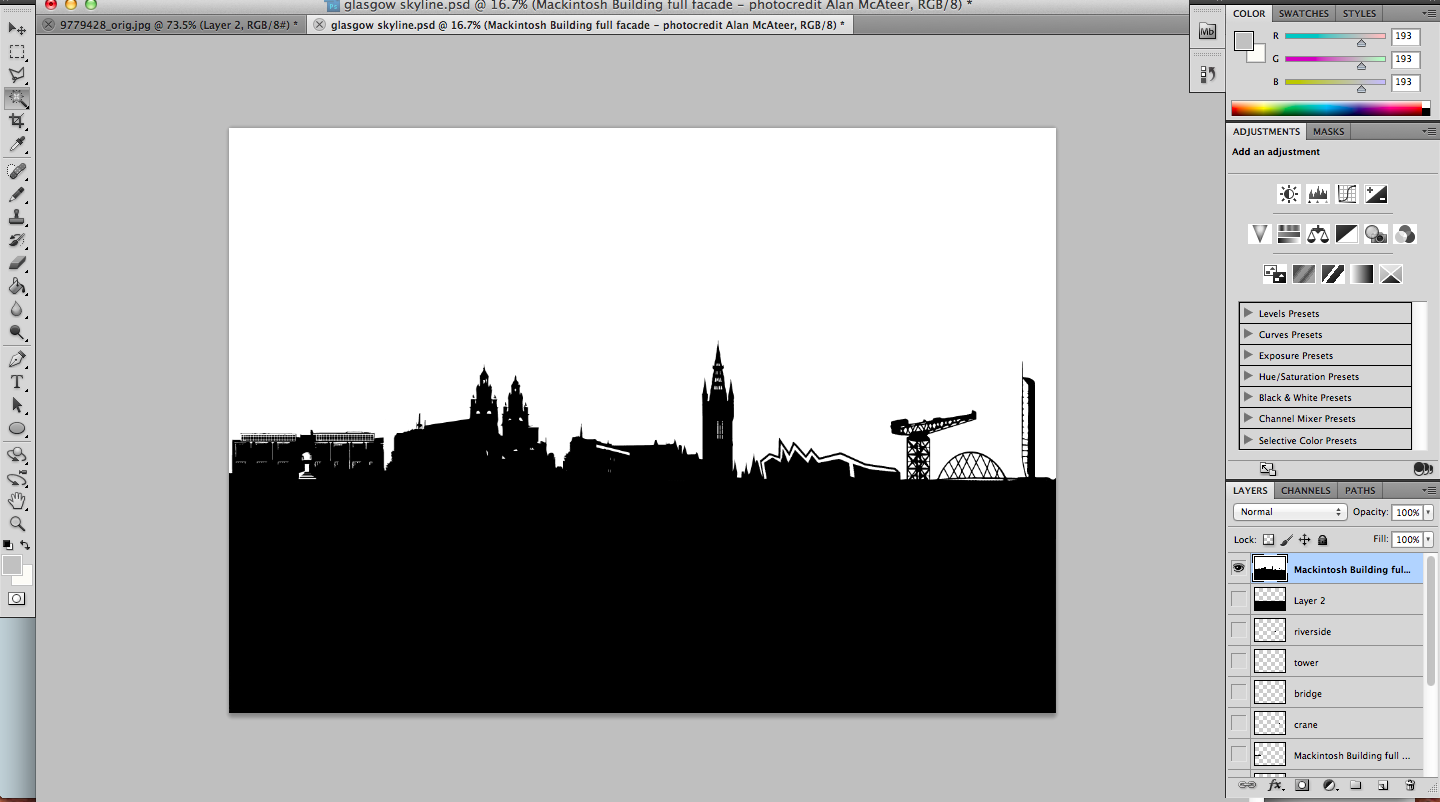Switch to the Channels tab

coord(1306,490)
